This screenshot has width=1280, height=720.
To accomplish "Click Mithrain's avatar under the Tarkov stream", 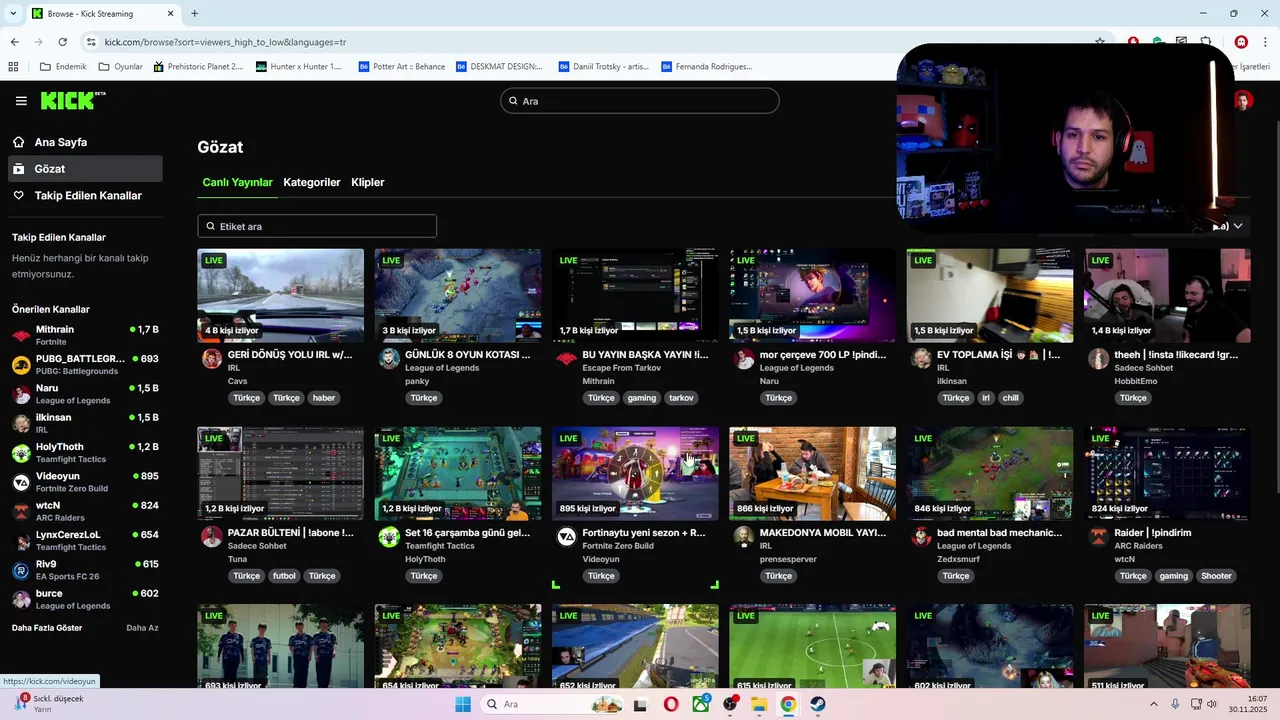I will pos(566,359).
